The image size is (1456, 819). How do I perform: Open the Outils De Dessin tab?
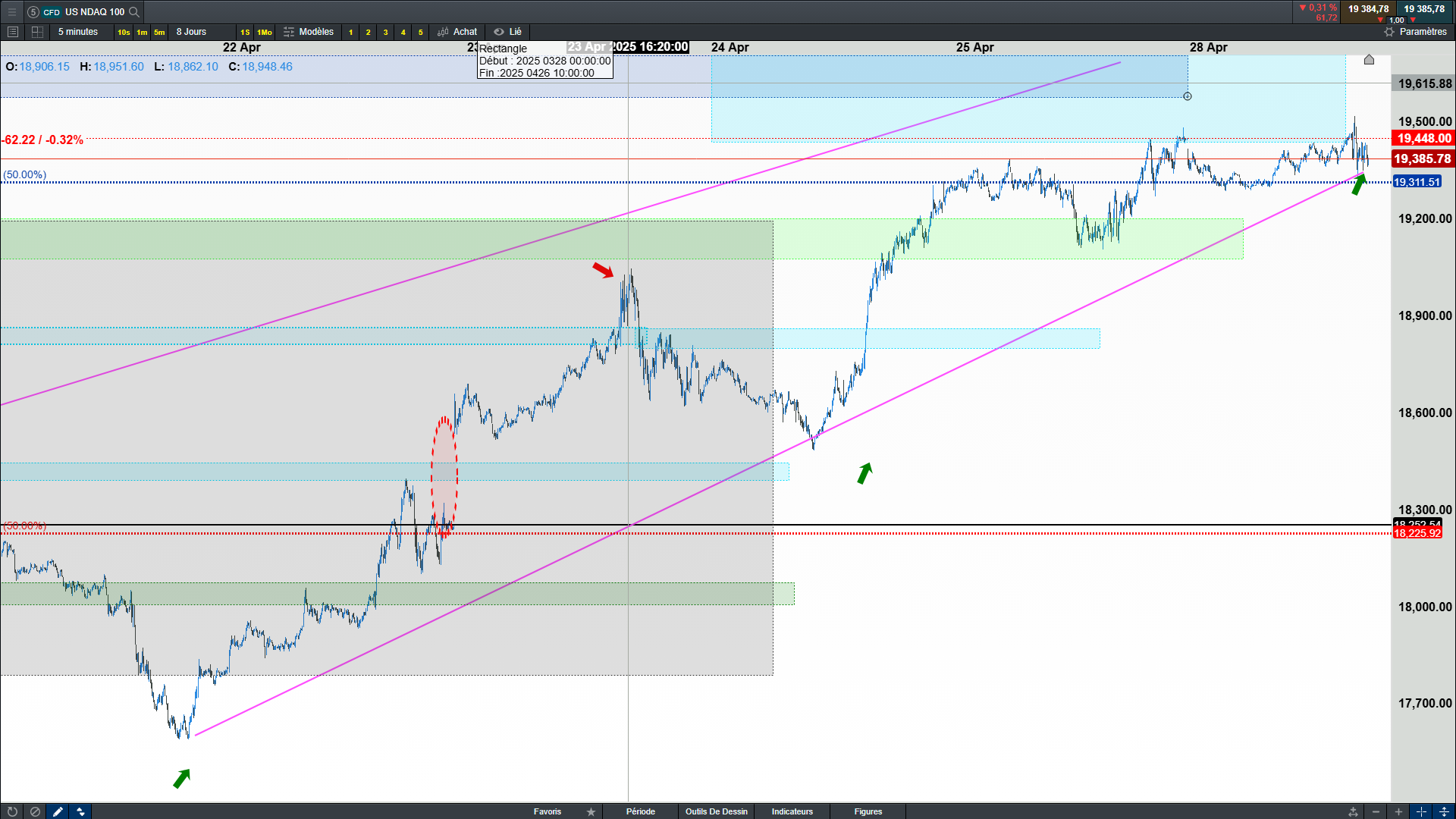pos(716,811)
